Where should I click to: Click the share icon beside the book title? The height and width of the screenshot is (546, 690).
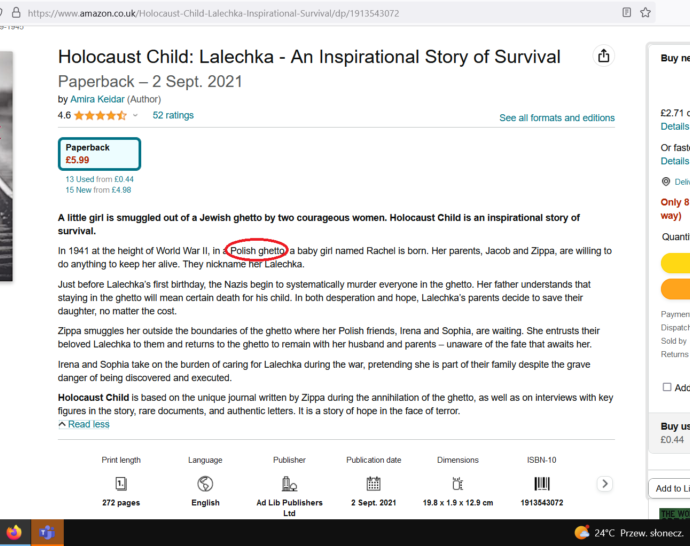(604, 56)
